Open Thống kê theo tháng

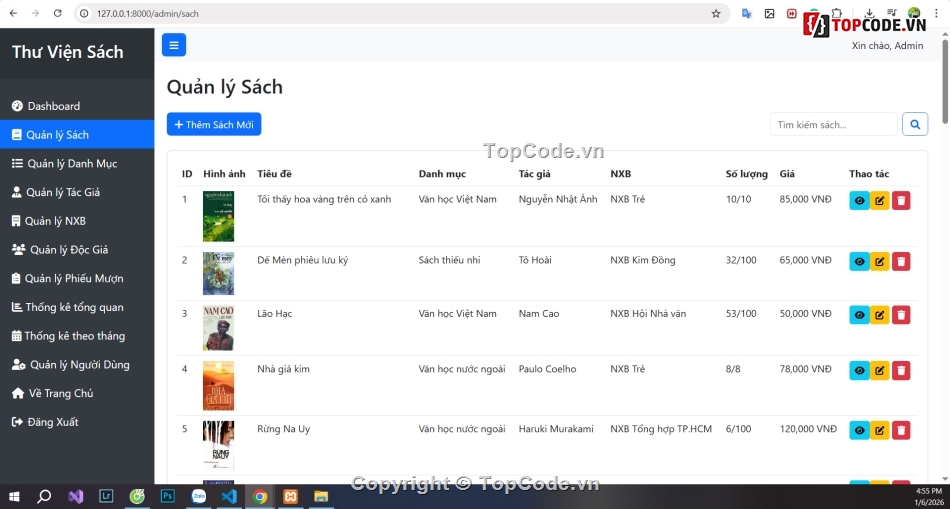[77, 336]
